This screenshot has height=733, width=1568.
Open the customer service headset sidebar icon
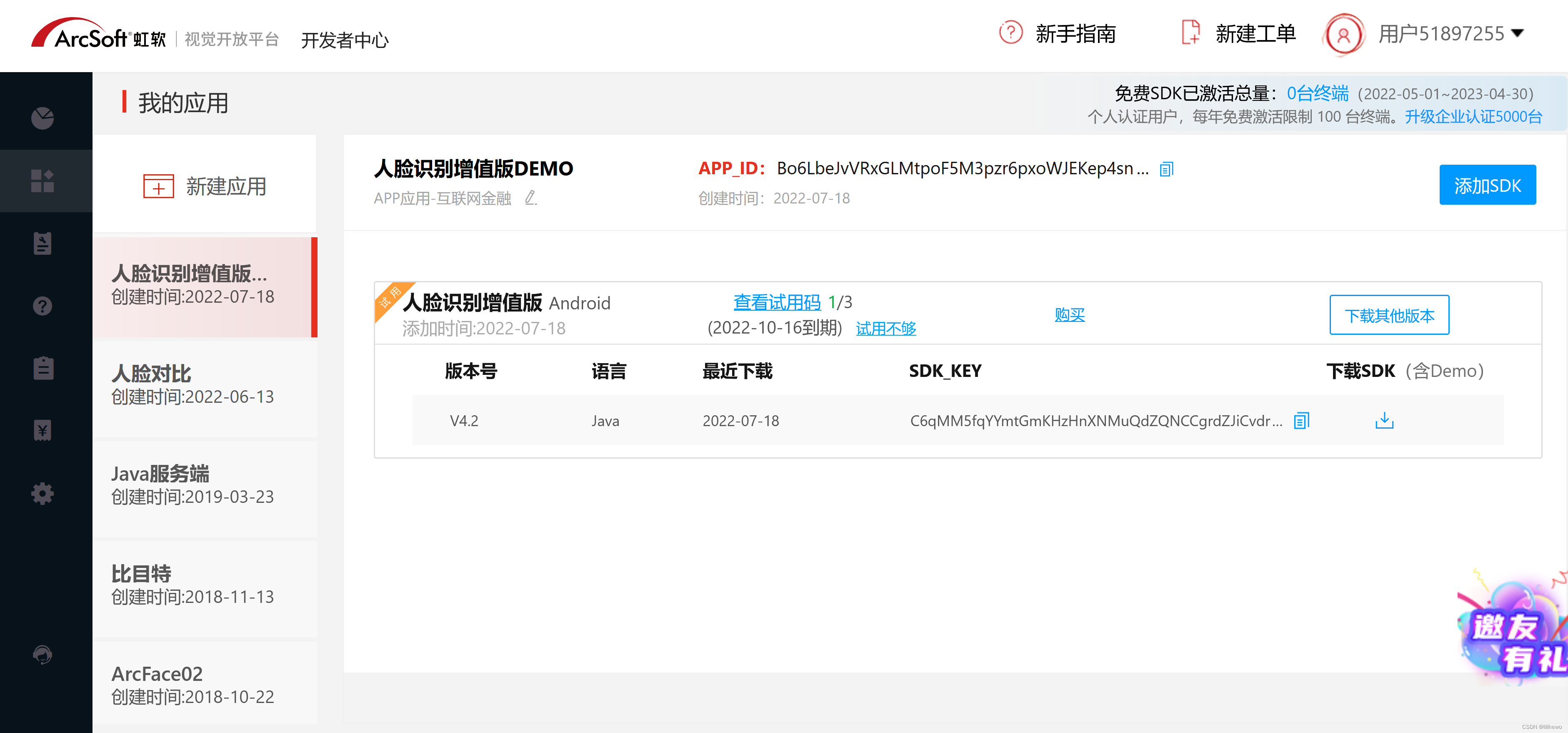43,655
